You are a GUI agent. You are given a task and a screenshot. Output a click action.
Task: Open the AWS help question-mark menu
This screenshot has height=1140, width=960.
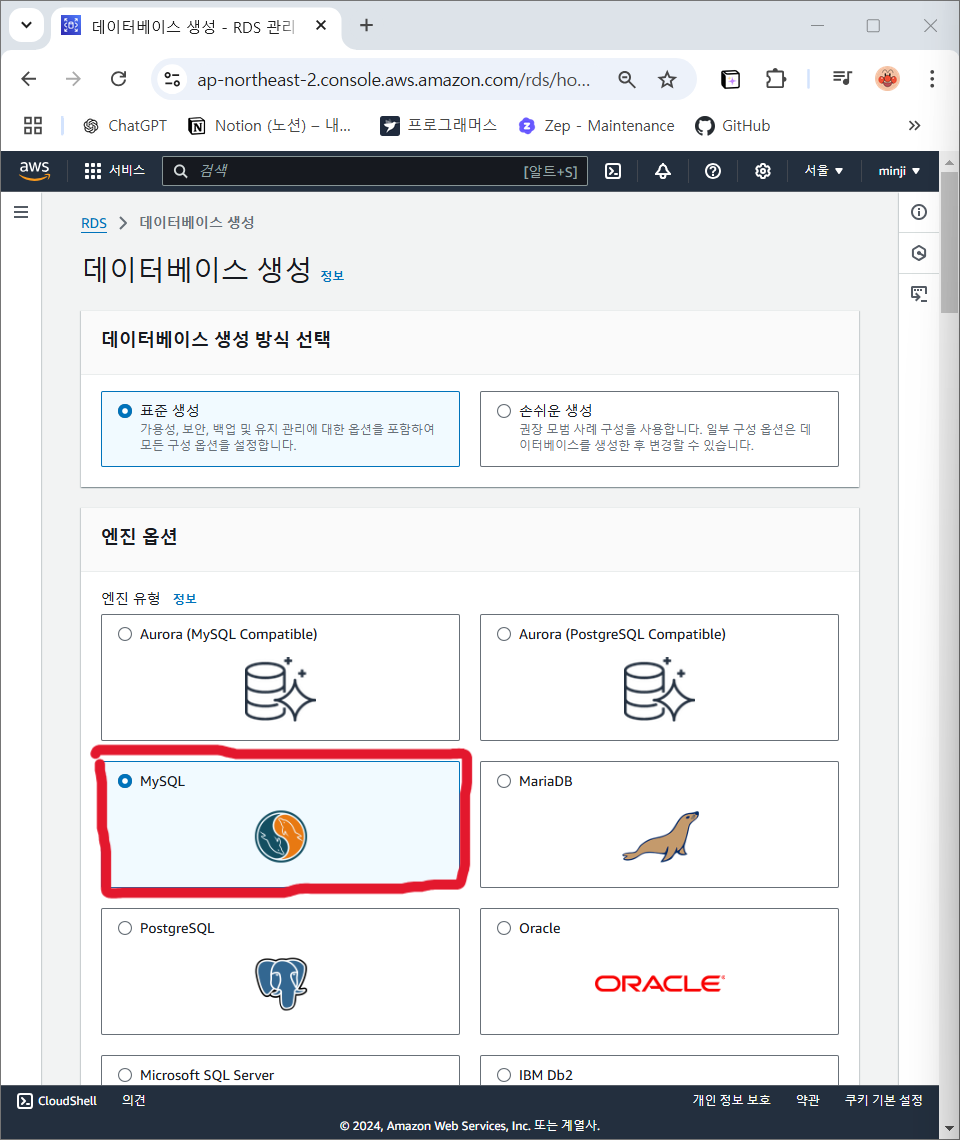[x=713, y=171]
